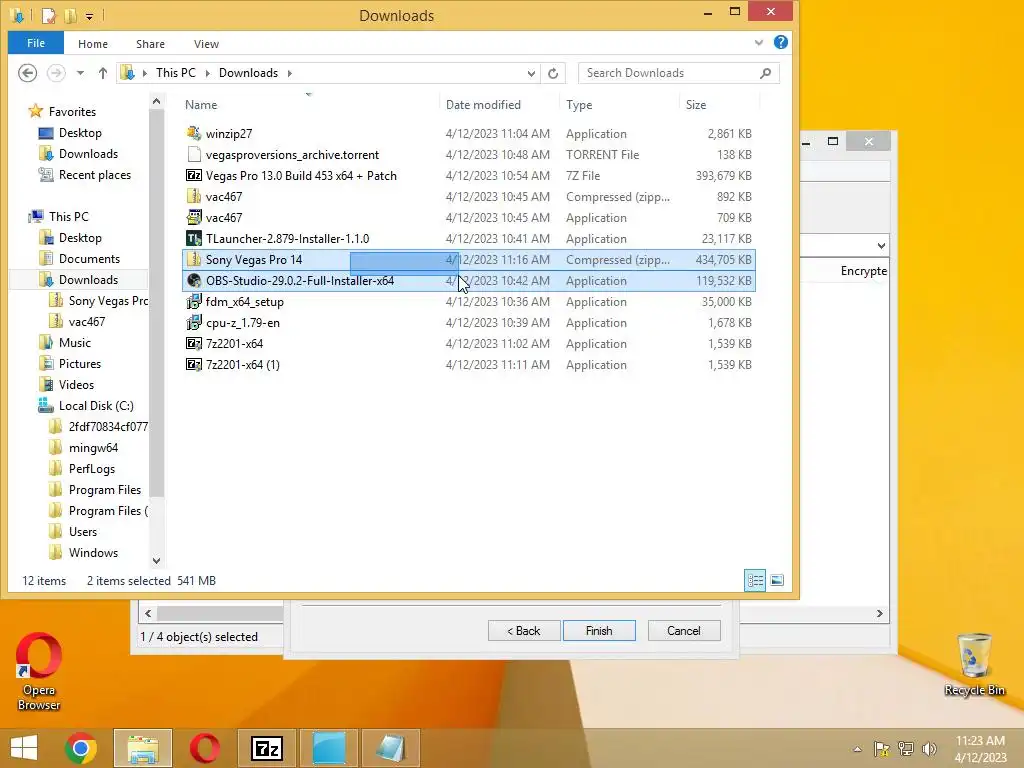
Task: Open 7-Zip from the taskbar
Action: pyautogui.click(x=267, y=748)
